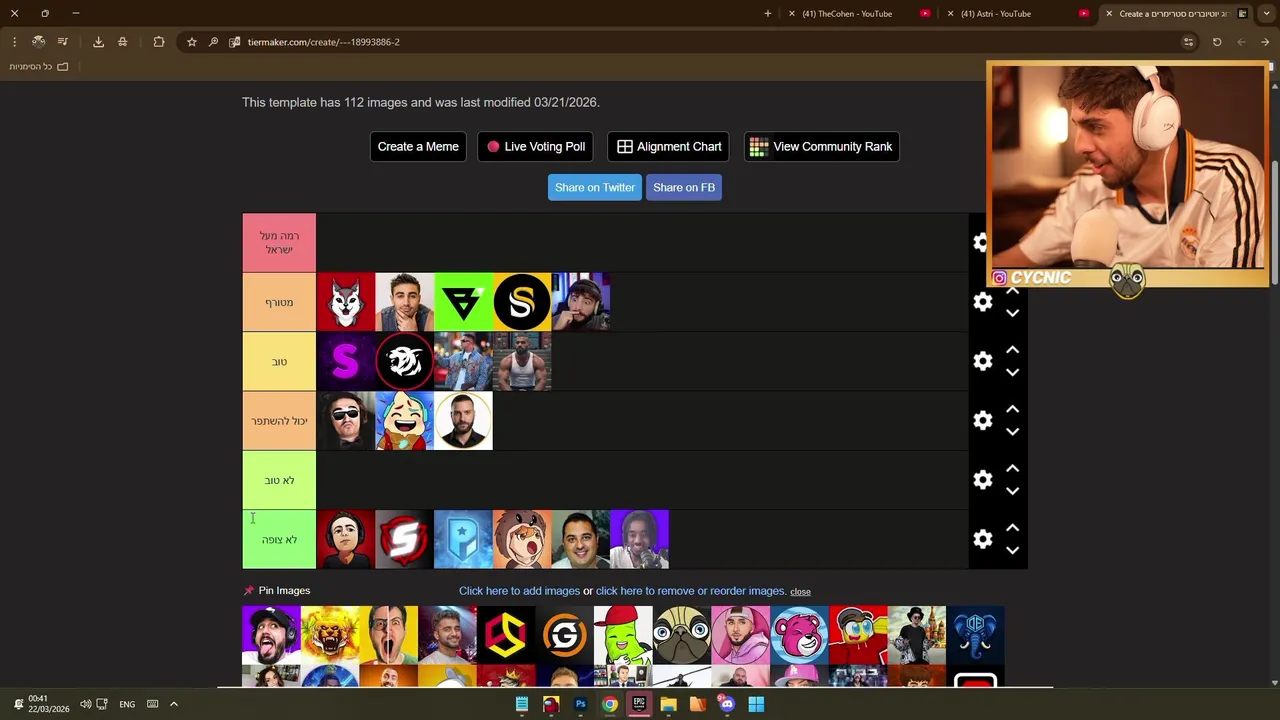Edit the green לא צופה tier label
Screen dimensions: 1280x720
coord(279,540)
